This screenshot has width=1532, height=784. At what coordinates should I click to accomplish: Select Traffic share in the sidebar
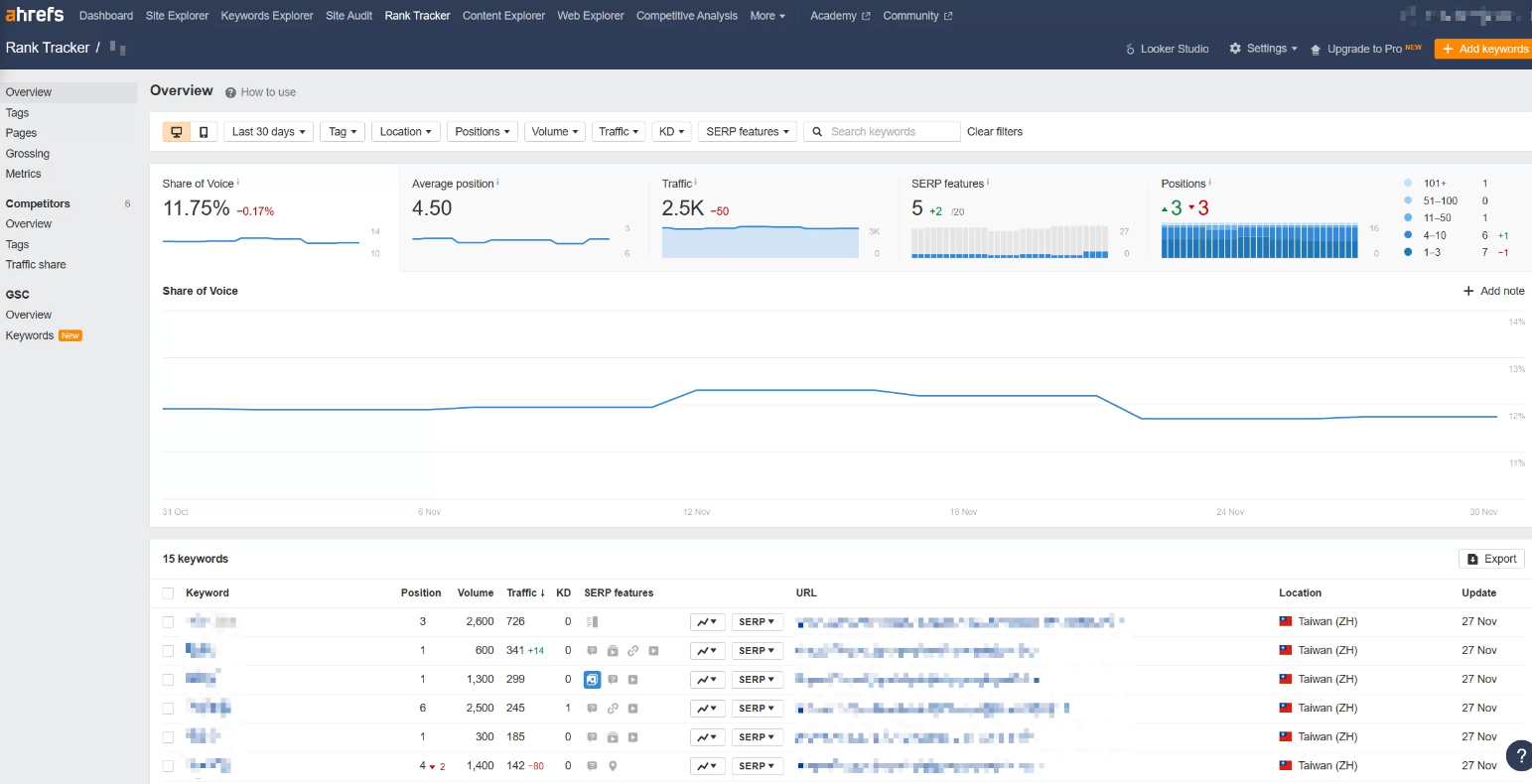point(36,264)
